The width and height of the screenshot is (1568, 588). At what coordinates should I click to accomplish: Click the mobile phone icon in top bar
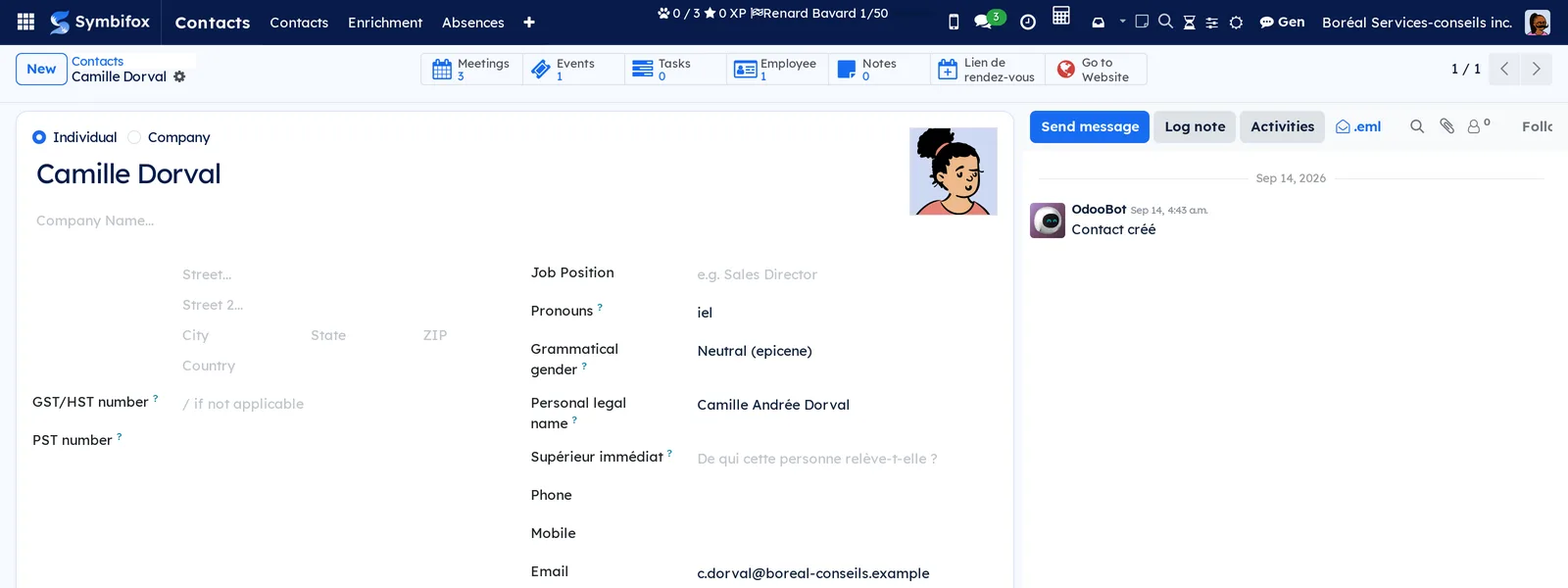954,22
